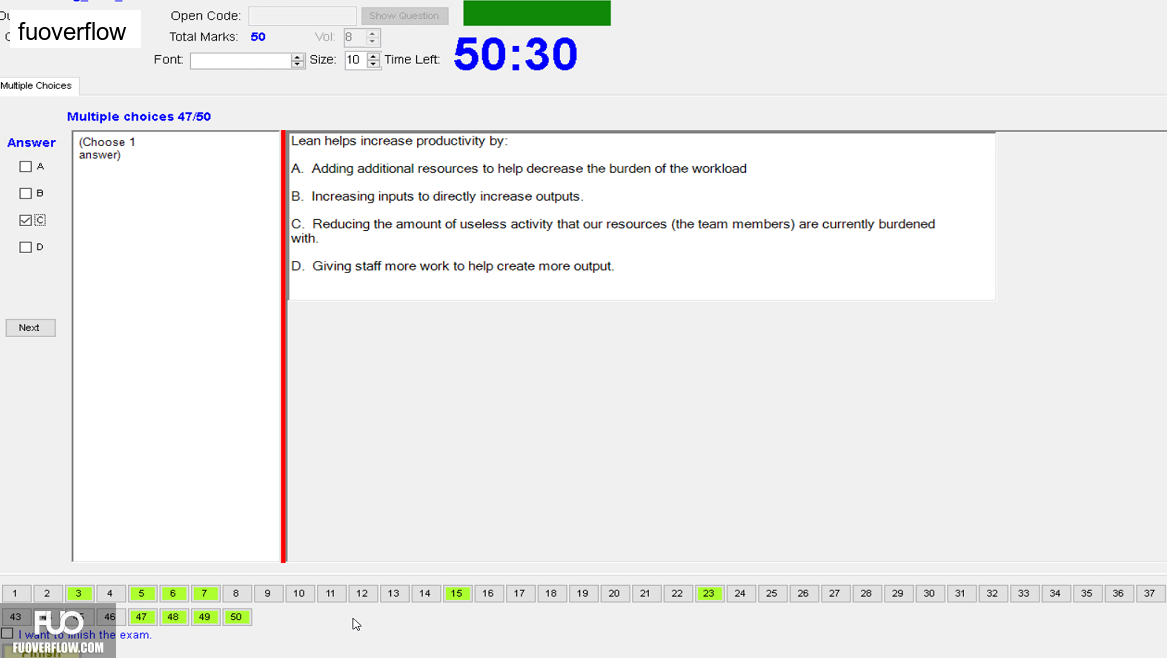1167x658 pixels.
Task: Go to question 30
Action: point(930,593)
